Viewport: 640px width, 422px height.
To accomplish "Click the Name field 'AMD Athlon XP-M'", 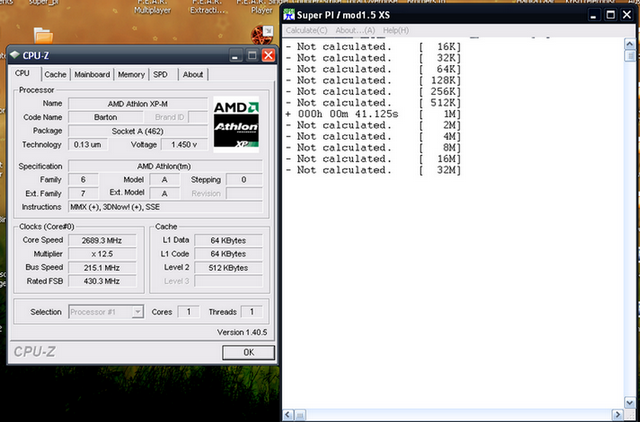I will [x=138, y=104].
